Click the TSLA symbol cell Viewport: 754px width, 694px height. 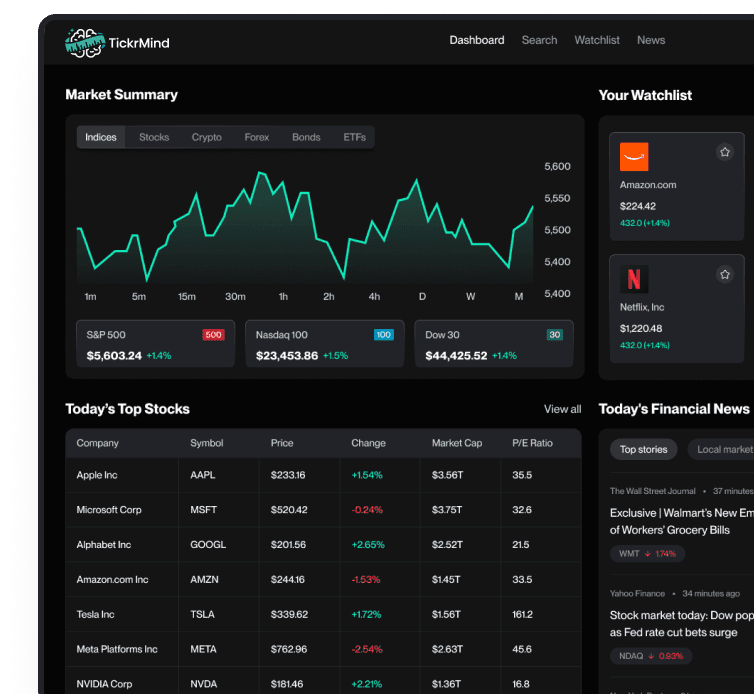pos(202,614)
